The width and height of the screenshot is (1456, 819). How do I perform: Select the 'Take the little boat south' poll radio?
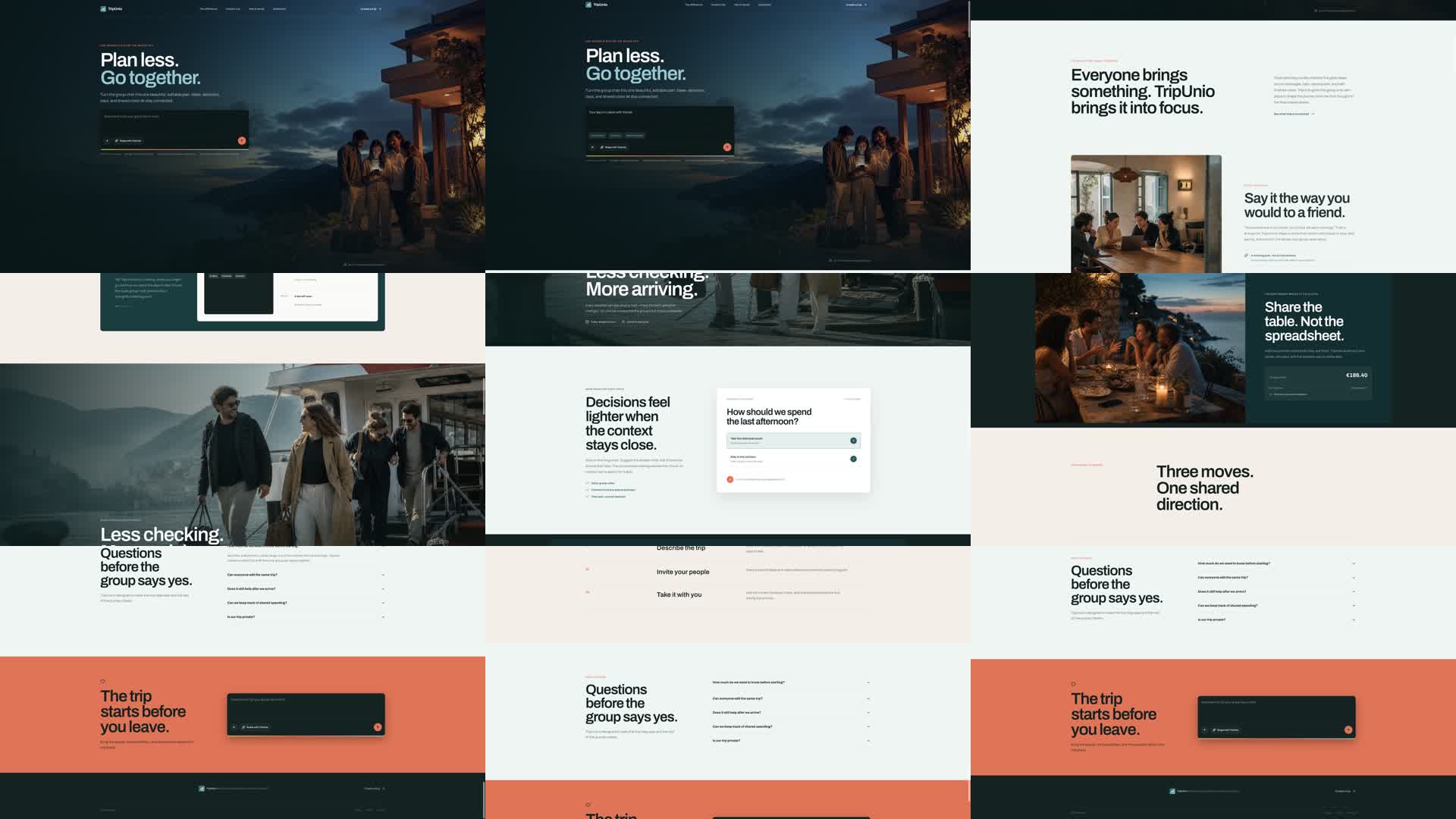pos(853,441)
